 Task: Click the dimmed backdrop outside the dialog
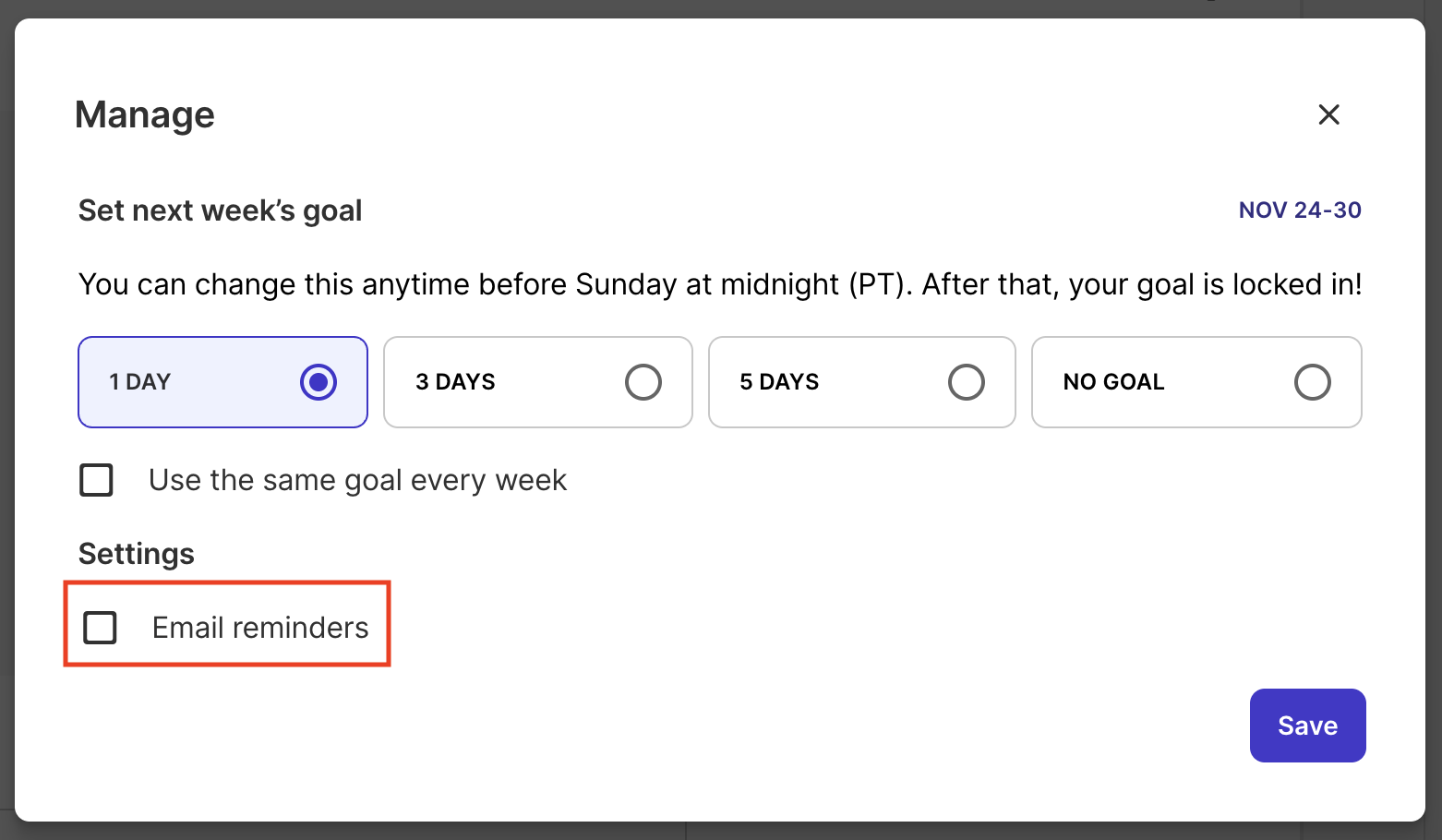(720, 832)
